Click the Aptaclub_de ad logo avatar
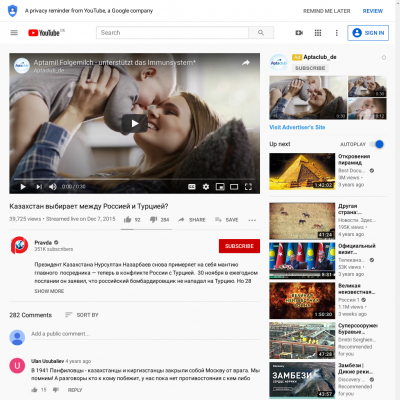The width and height of the screenshot is (400, 400). 278,63
